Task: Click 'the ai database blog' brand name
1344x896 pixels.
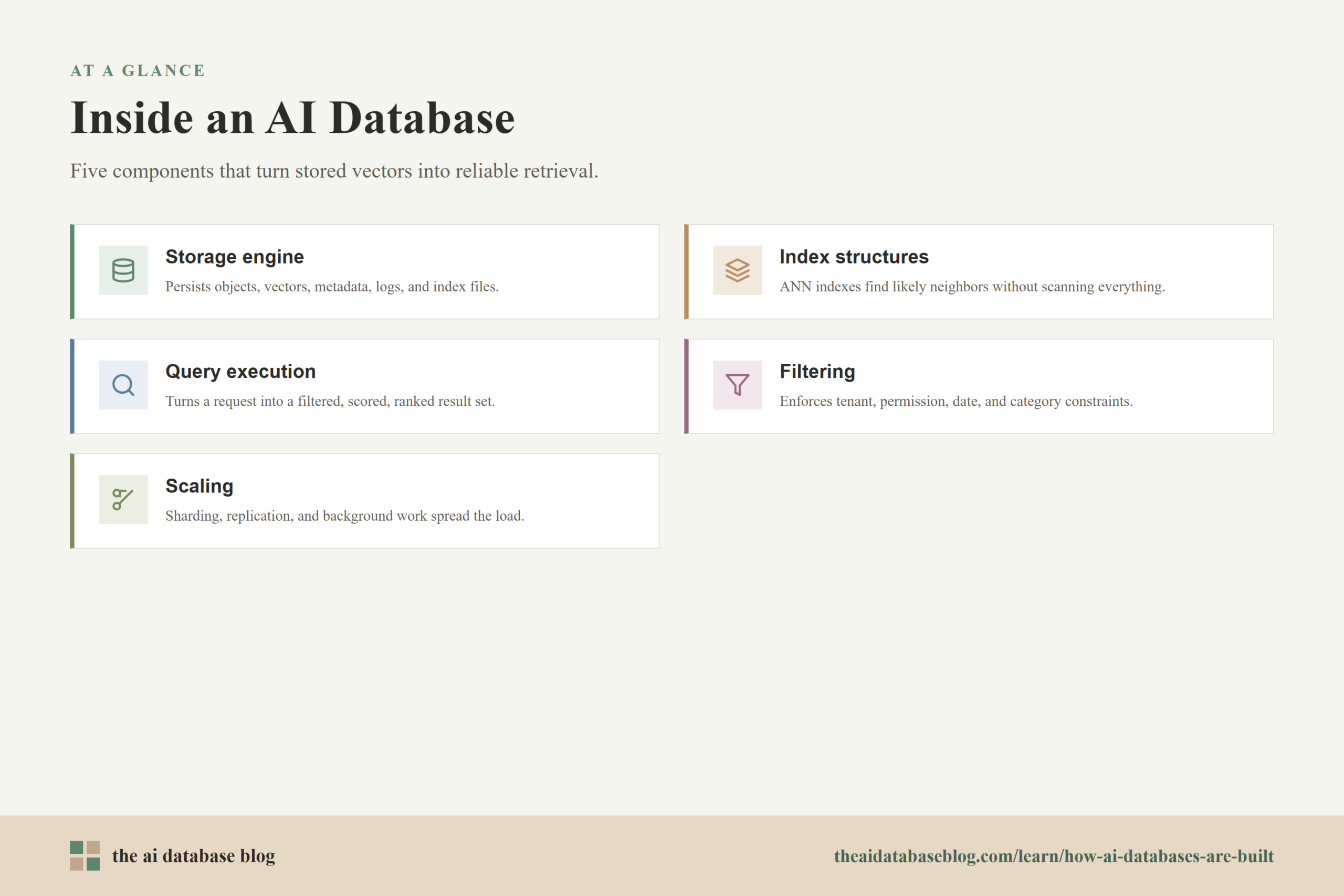Action: pos(193,856)
